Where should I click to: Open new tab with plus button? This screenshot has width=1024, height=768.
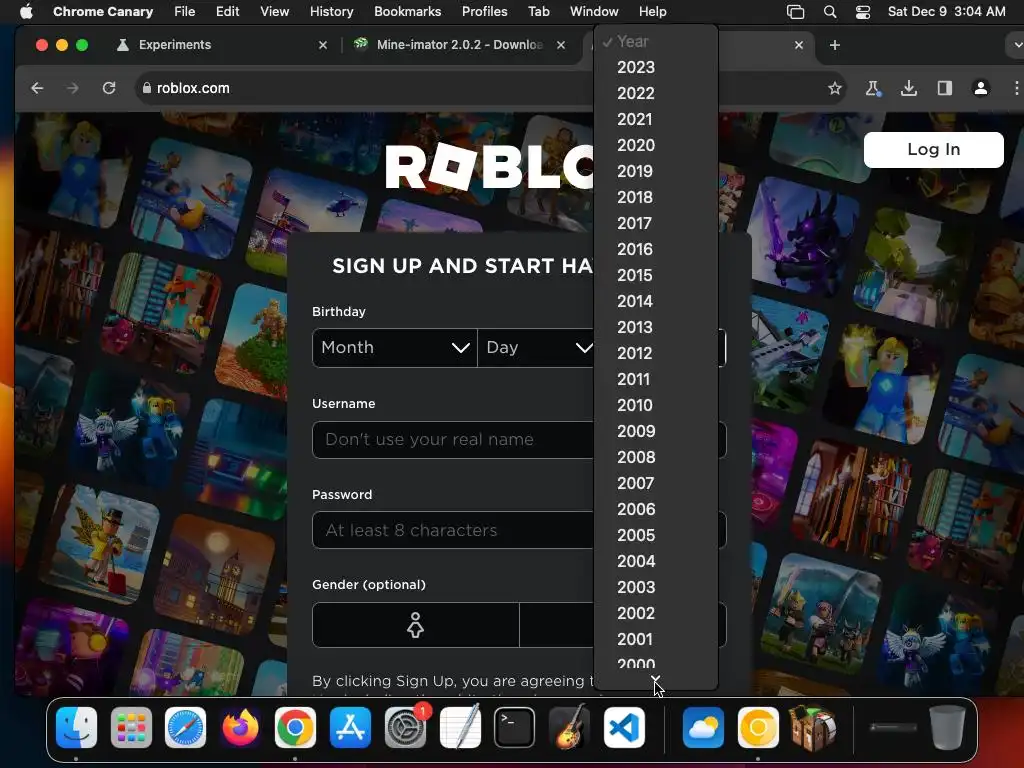[x=835, y=45]
